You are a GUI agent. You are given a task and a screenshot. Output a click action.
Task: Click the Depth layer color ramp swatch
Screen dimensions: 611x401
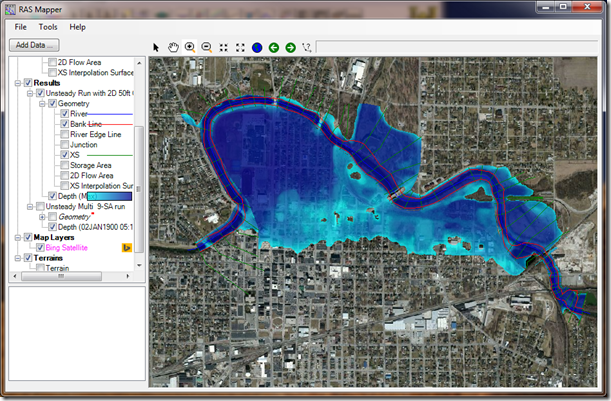coord(110,196)
